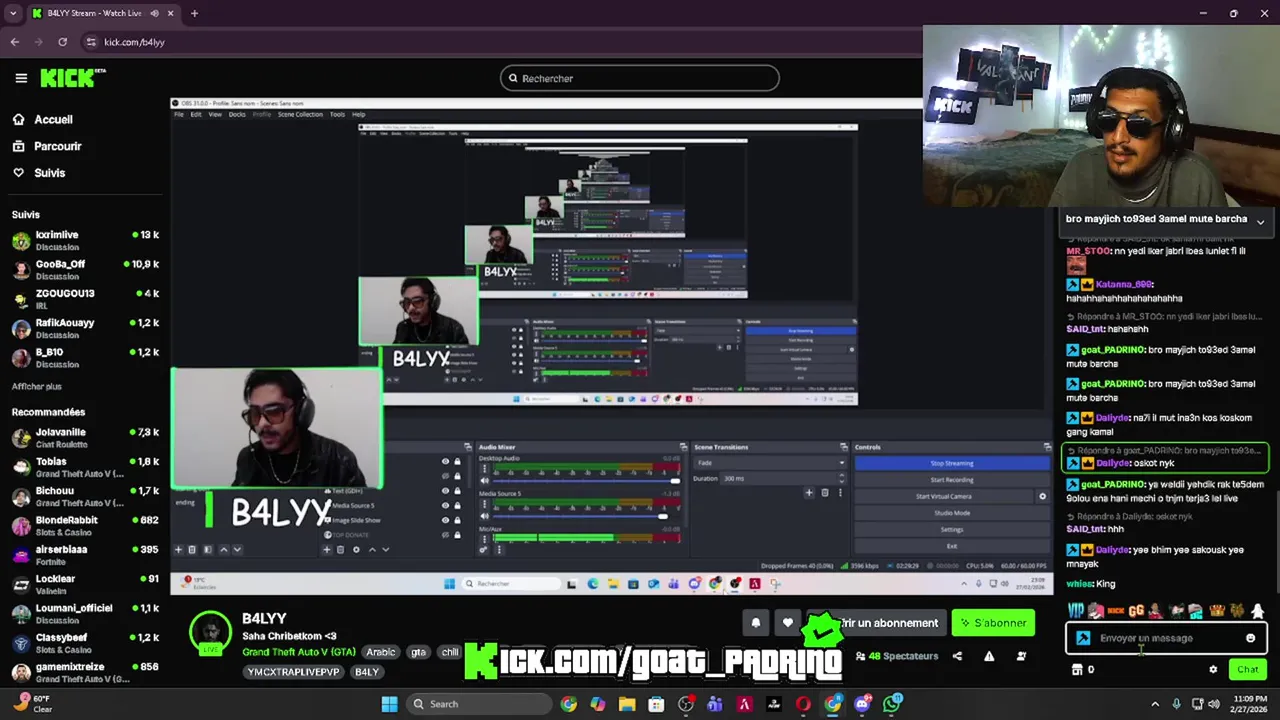The image size is (1280, 720).
Task: Open Opera browser from the taskbar
Action: coord(803,704)
